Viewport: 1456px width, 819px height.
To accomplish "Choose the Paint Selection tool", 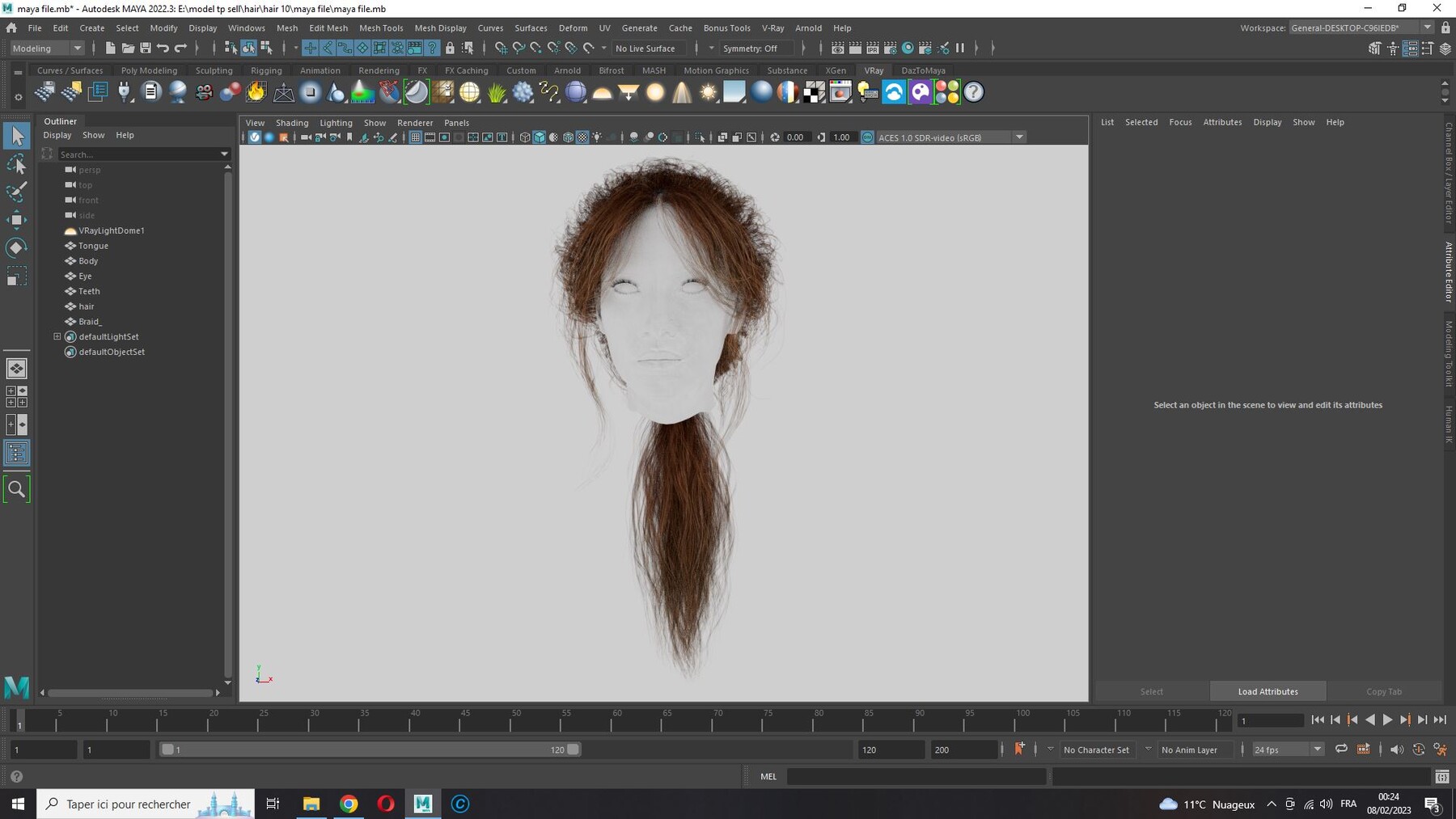I will click(16, 192).
